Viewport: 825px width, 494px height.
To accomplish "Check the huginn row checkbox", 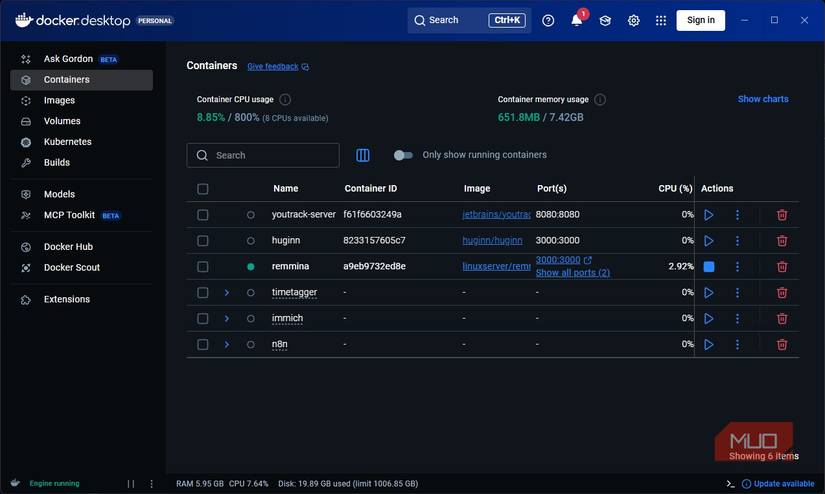I will (203, 240).
